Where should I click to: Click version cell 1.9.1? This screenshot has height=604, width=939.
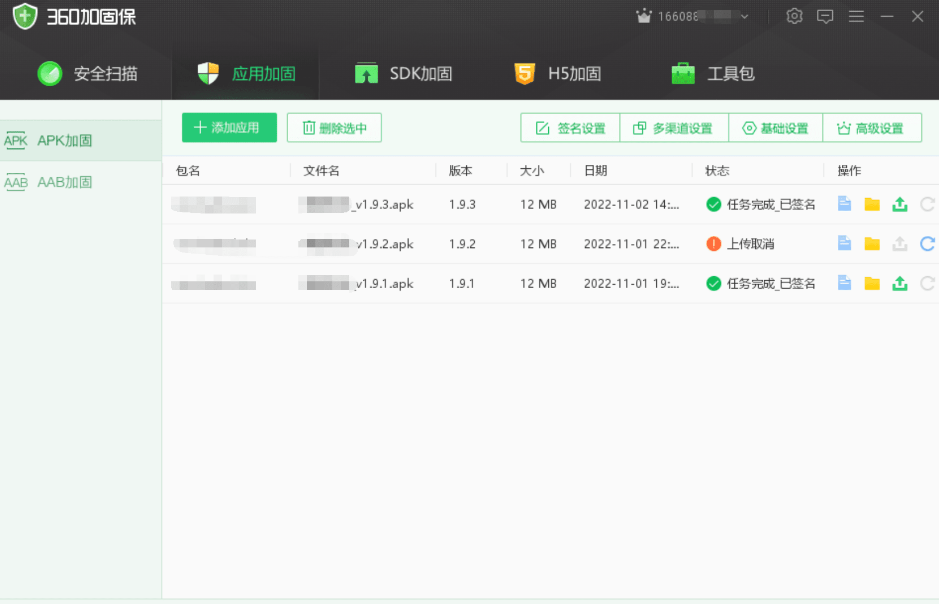(x=462, y=284)
